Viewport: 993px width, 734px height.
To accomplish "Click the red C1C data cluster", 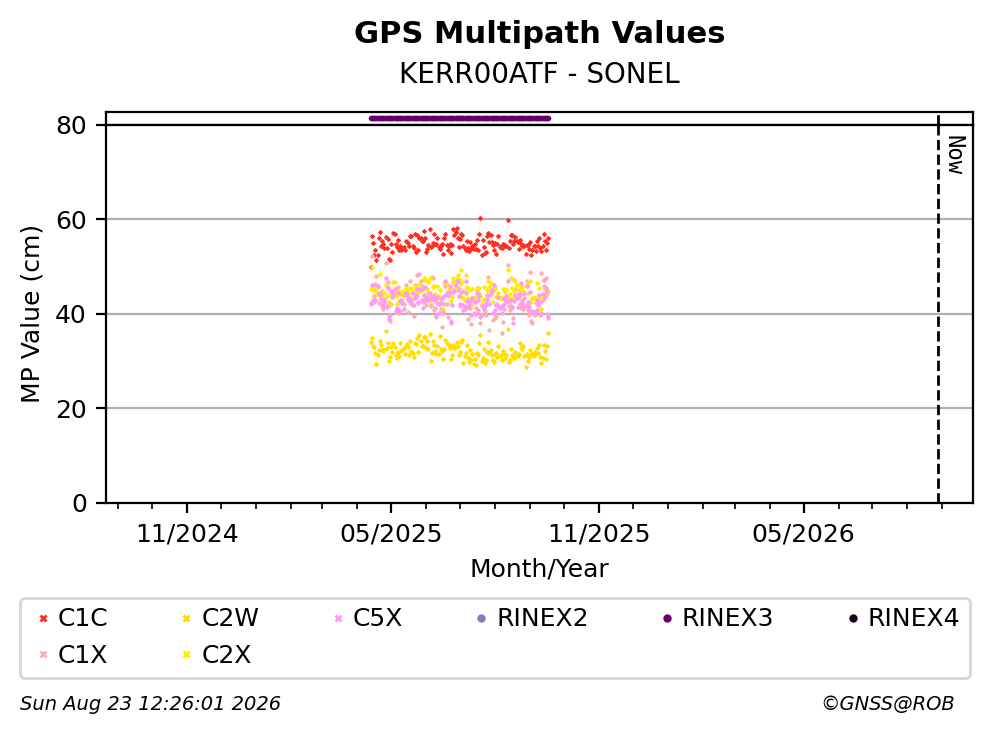I will click(x=460, y=243).
